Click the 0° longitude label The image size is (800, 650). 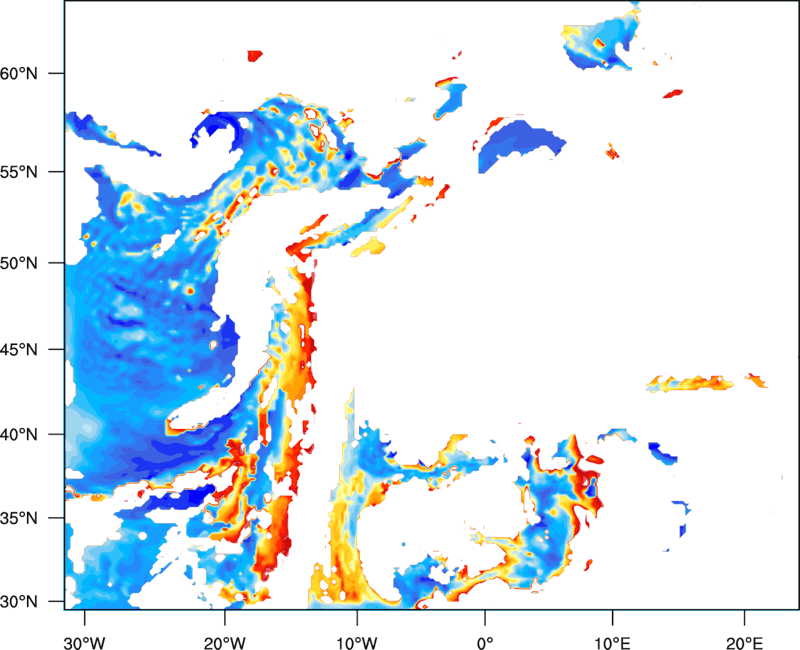point(485,642)
